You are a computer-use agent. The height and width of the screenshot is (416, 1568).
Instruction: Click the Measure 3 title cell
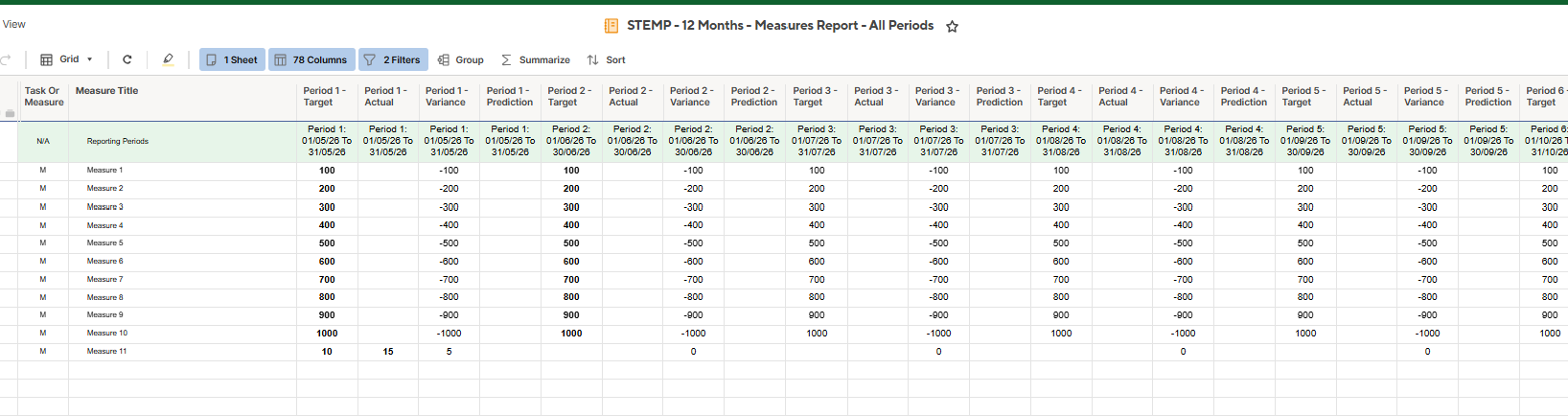pos(183,207)
